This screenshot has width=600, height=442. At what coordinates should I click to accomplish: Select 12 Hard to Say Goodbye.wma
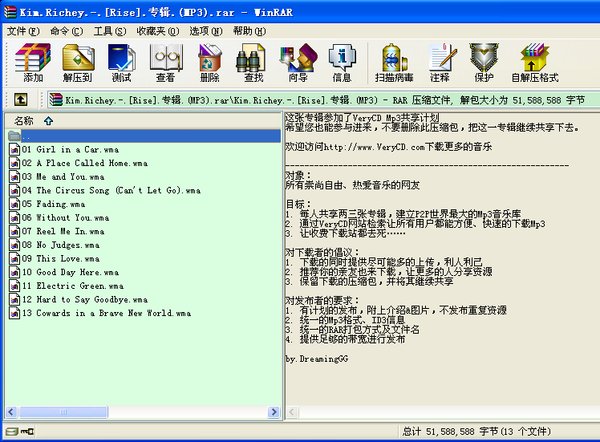pos(85,300)
